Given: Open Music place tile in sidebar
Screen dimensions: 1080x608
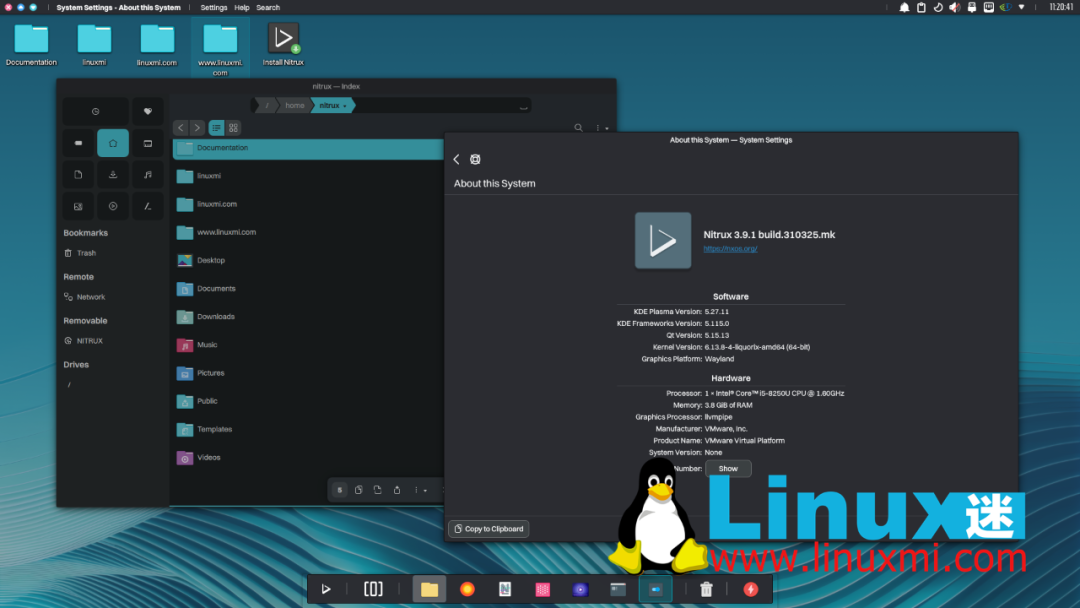Looking at the screenshot, I should tap(147, 175).
